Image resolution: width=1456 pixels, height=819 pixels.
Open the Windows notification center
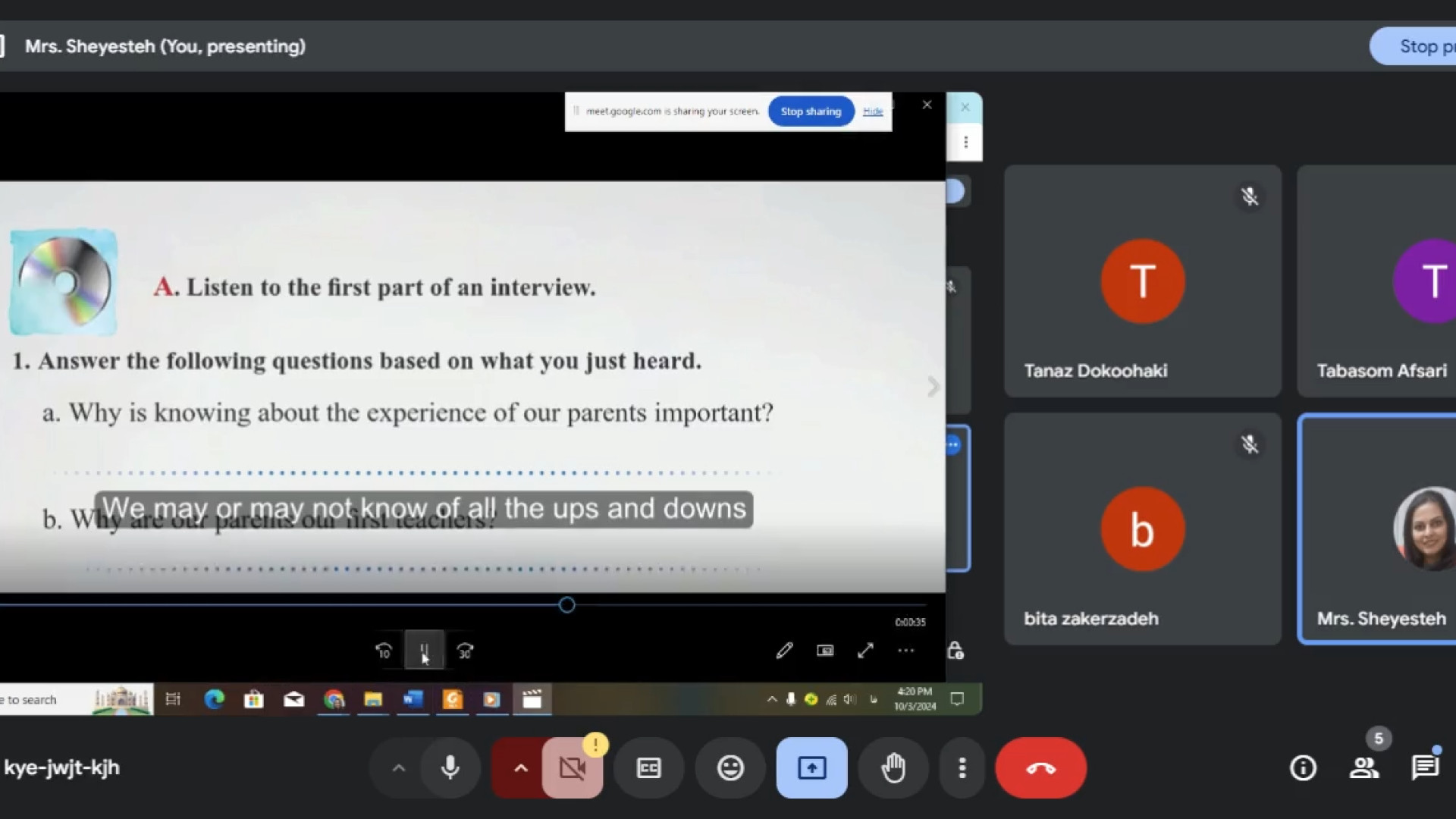[957, 699]
